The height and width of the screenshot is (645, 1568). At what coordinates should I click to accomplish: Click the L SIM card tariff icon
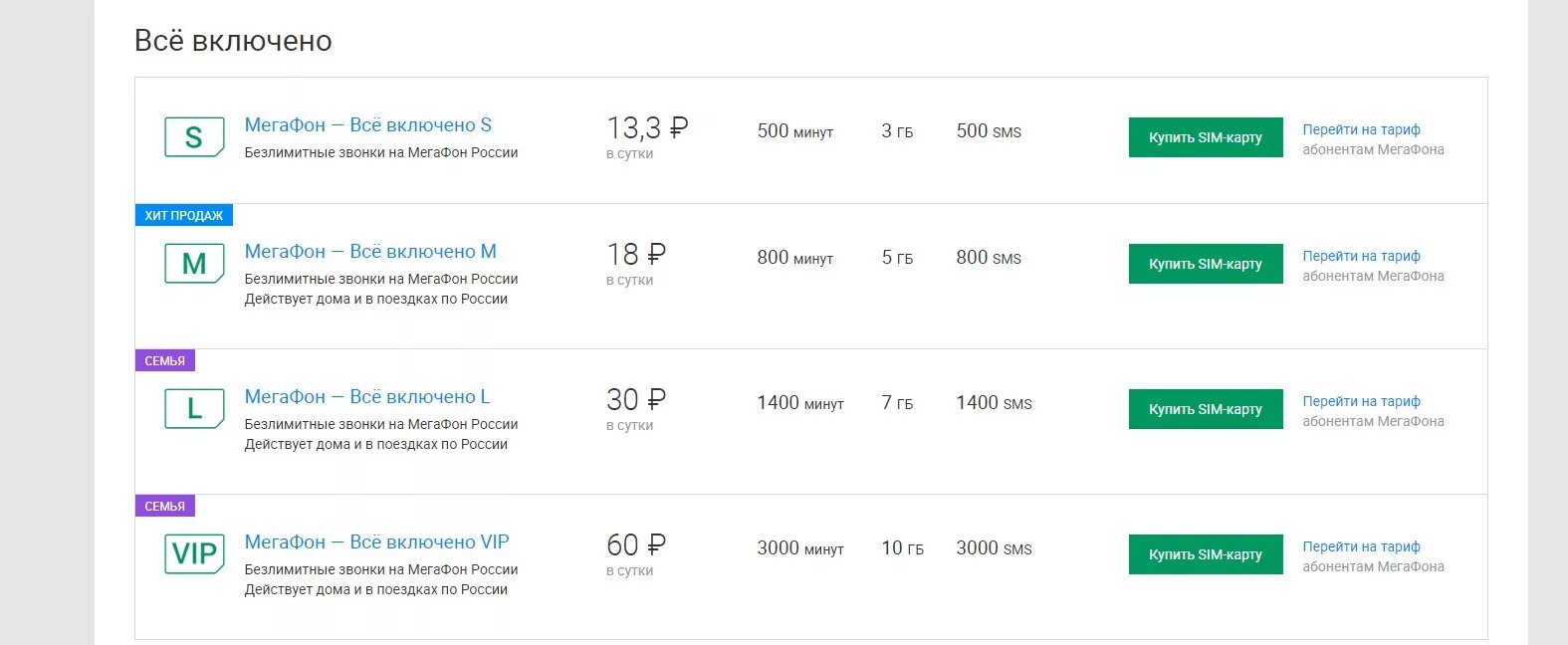[x=194, y=409]
